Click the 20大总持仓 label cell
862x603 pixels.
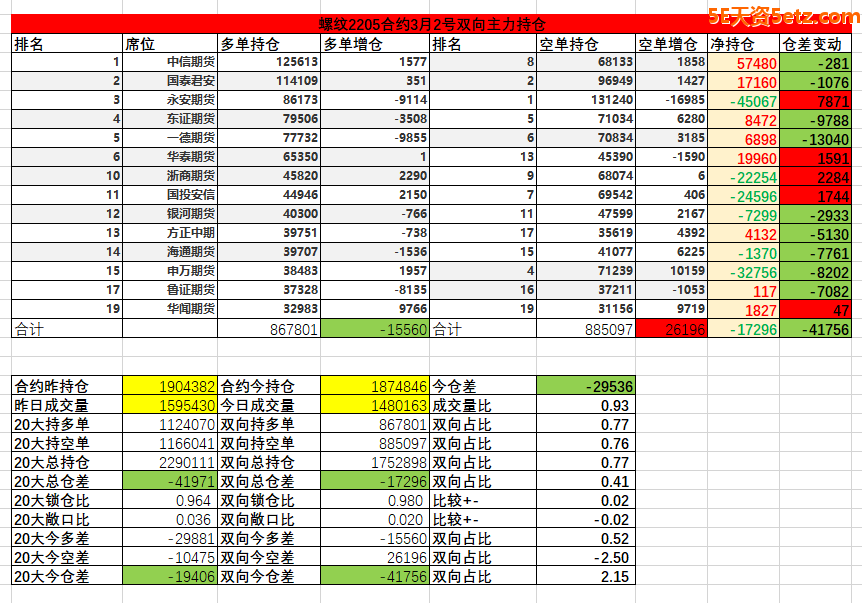pyautogui.click(x=66, y=462)
